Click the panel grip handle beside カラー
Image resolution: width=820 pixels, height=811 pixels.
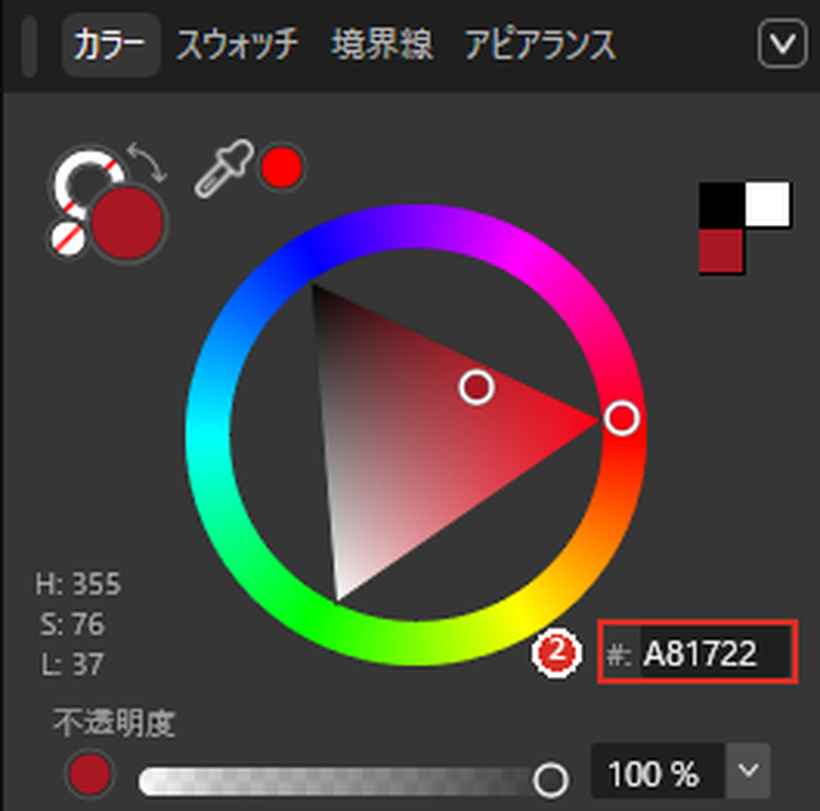pos(30,45)
